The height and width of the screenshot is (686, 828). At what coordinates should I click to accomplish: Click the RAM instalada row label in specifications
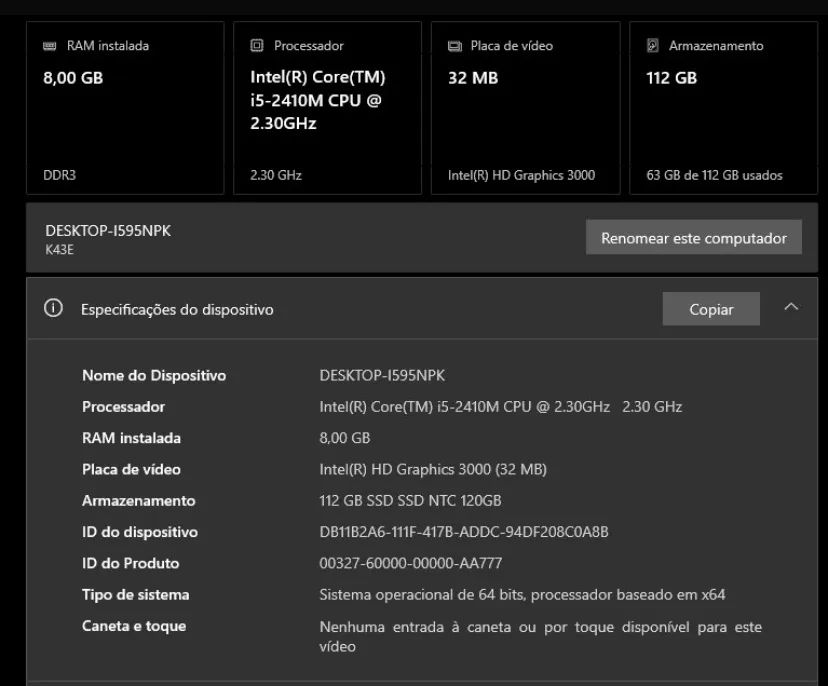point(131,438)
